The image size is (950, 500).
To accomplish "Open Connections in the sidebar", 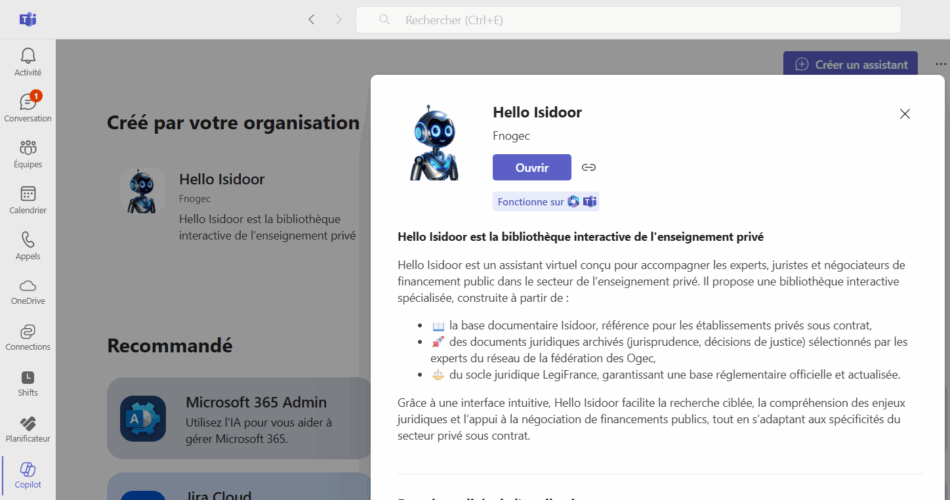I will tap(28, 337).
